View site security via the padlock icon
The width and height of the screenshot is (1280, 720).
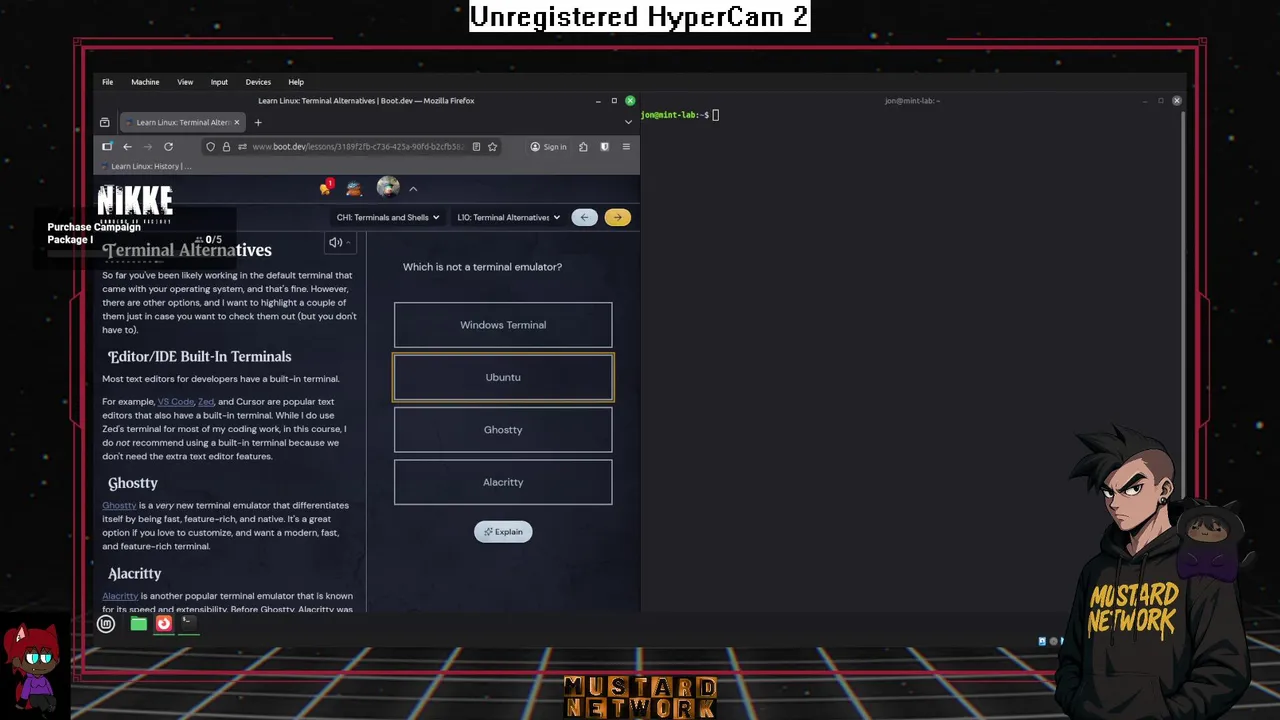226,147
